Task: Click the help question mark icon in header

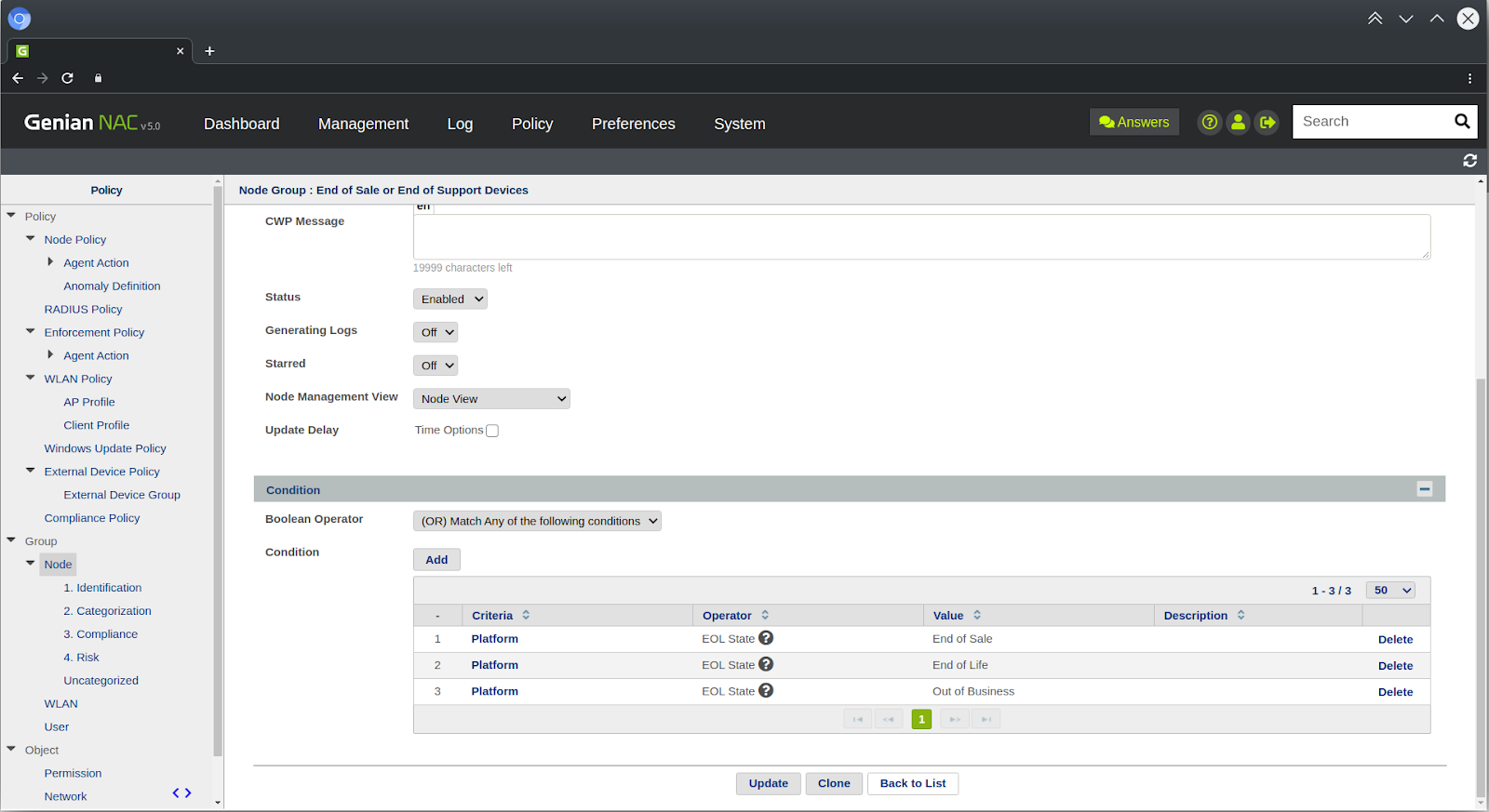Action: pyautogui.click(x=1209, y=122)
